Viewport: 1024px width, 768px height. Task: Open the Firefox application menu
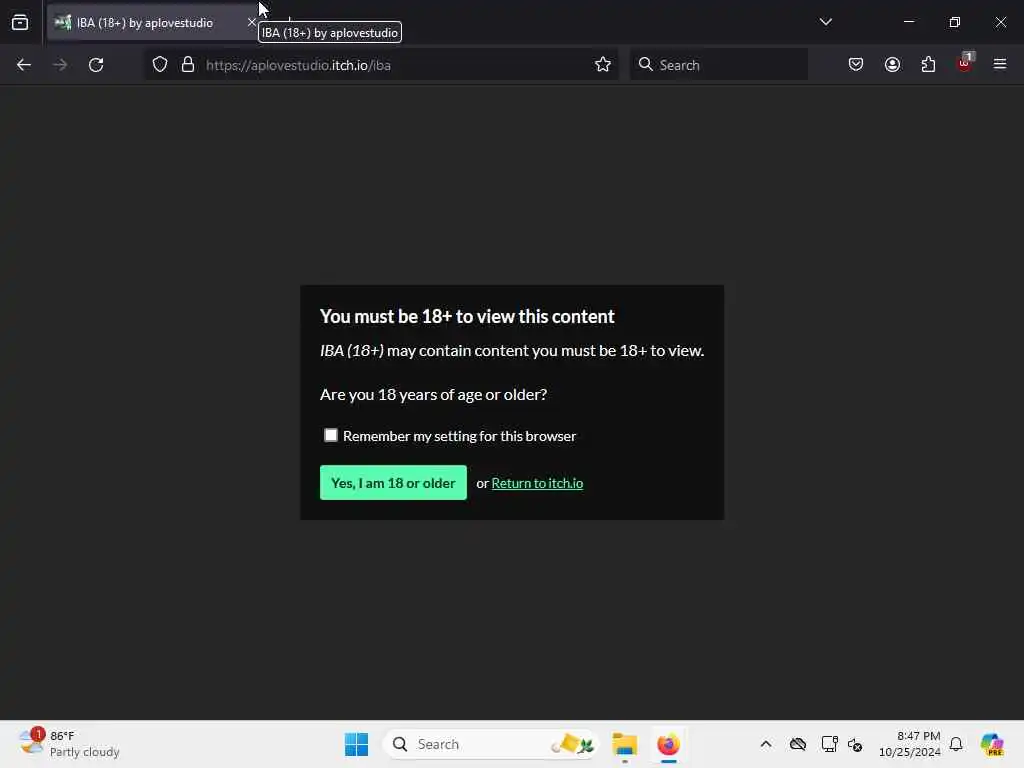click(x=1000, y=64)
